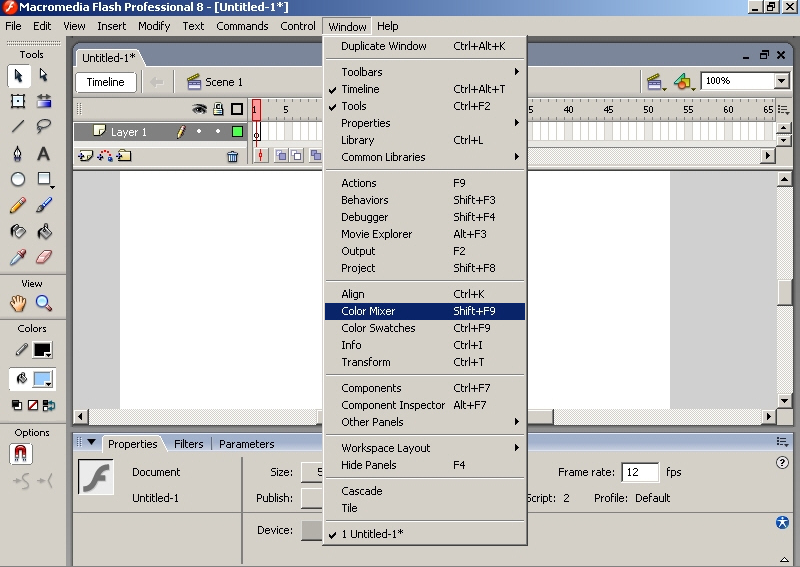Viewport: 800px width, 567px height.
Task: Toggle lock all layers padlock icon
Action: (x=218, y=109)
